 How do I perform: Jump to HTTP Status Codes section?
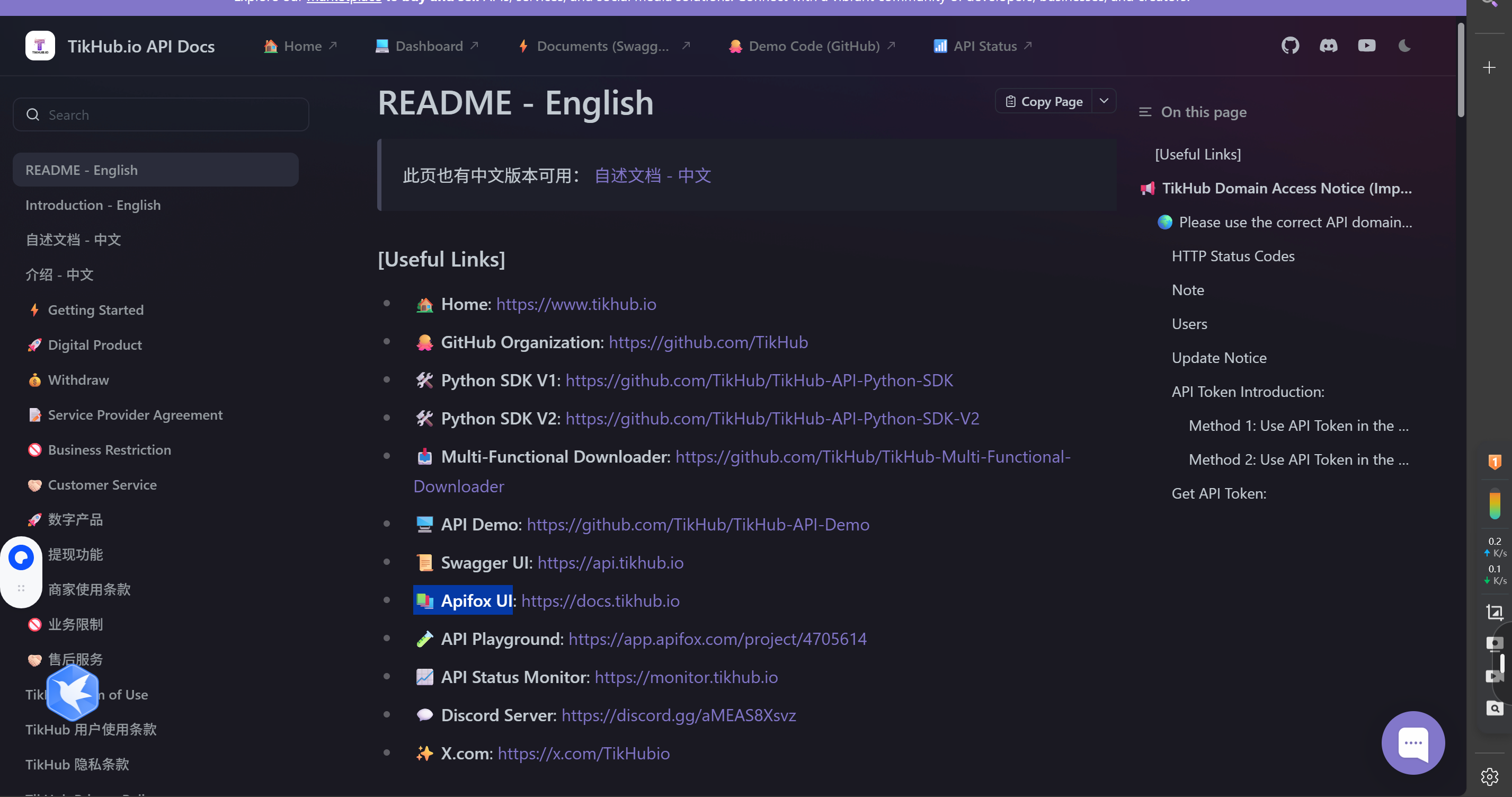pyautogui.click(x=1233, y=256)
